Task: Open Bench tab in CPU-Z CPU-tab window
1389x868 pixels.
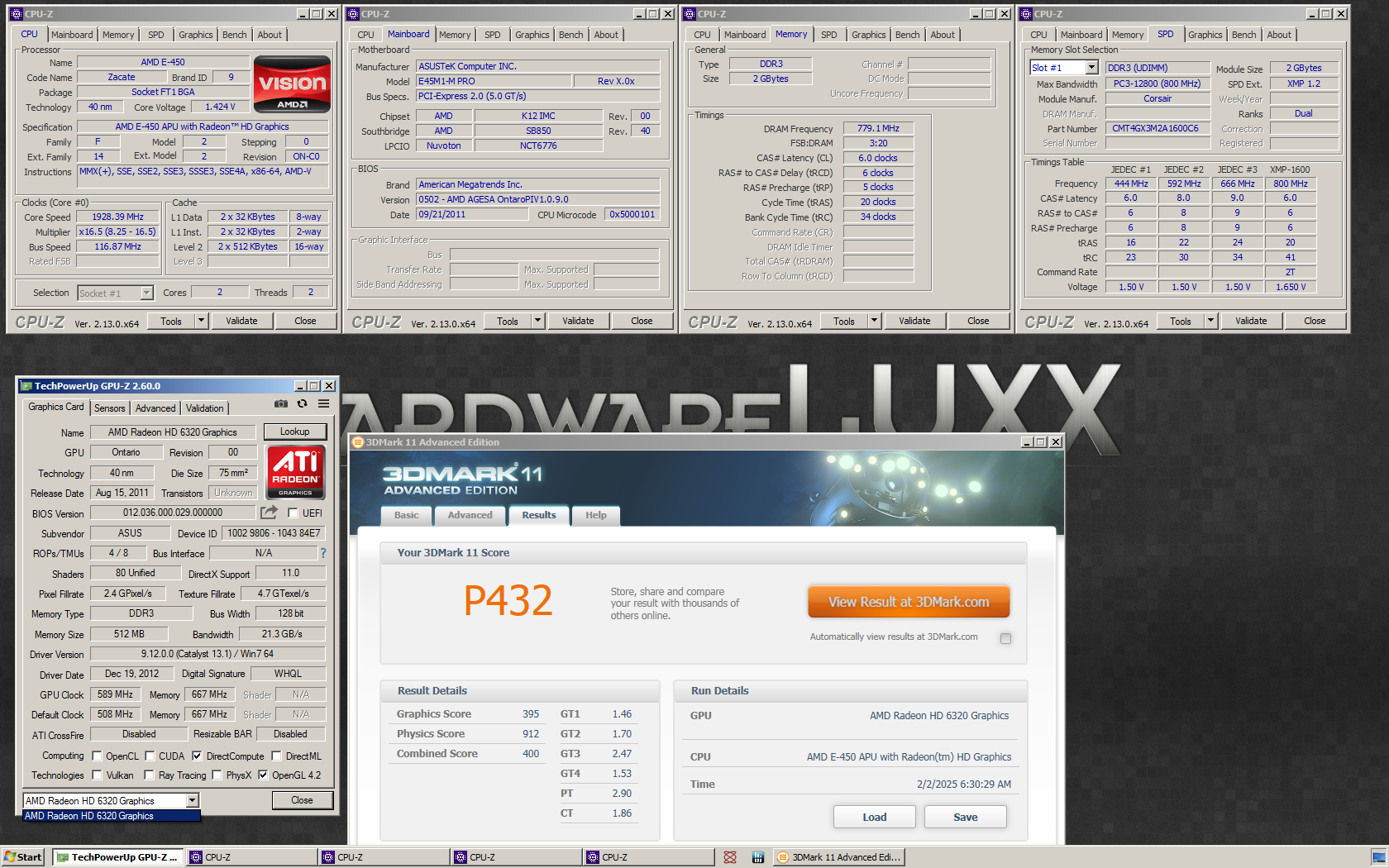Action: 235,35
